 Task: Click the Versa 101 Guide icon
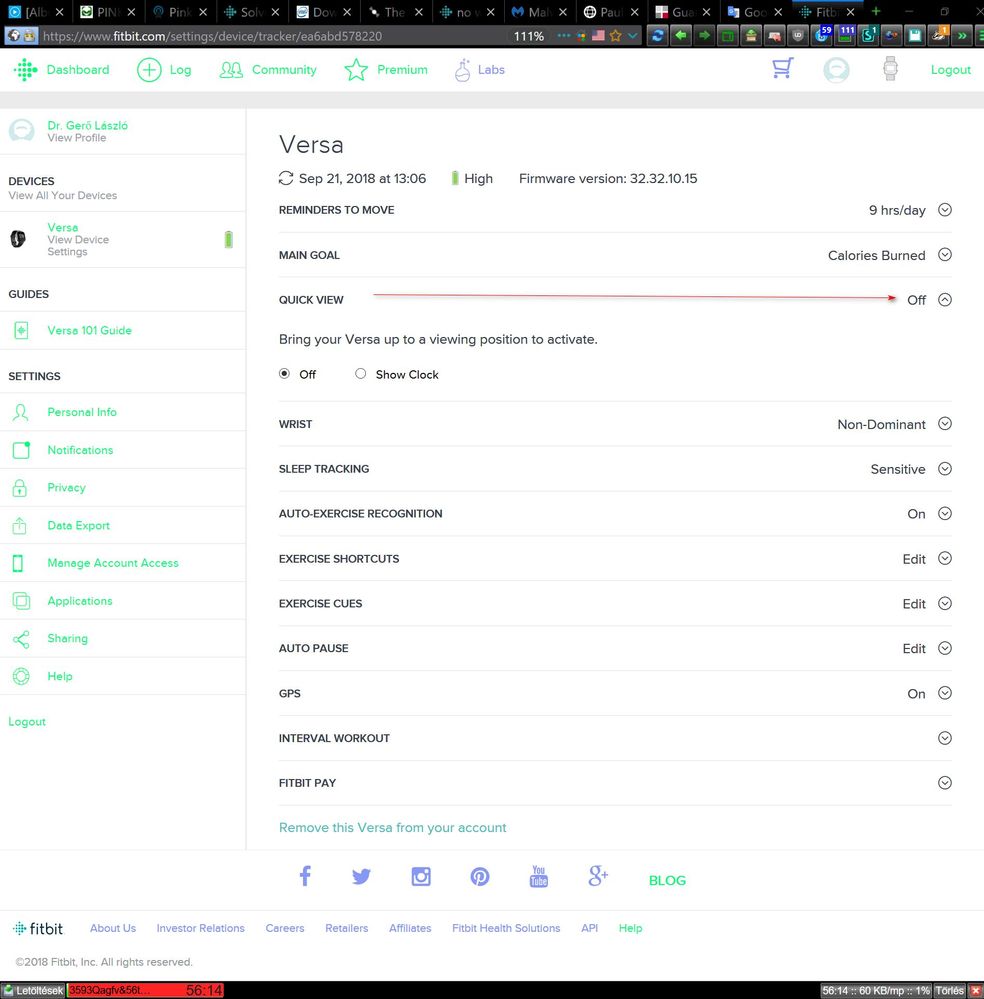21,330
